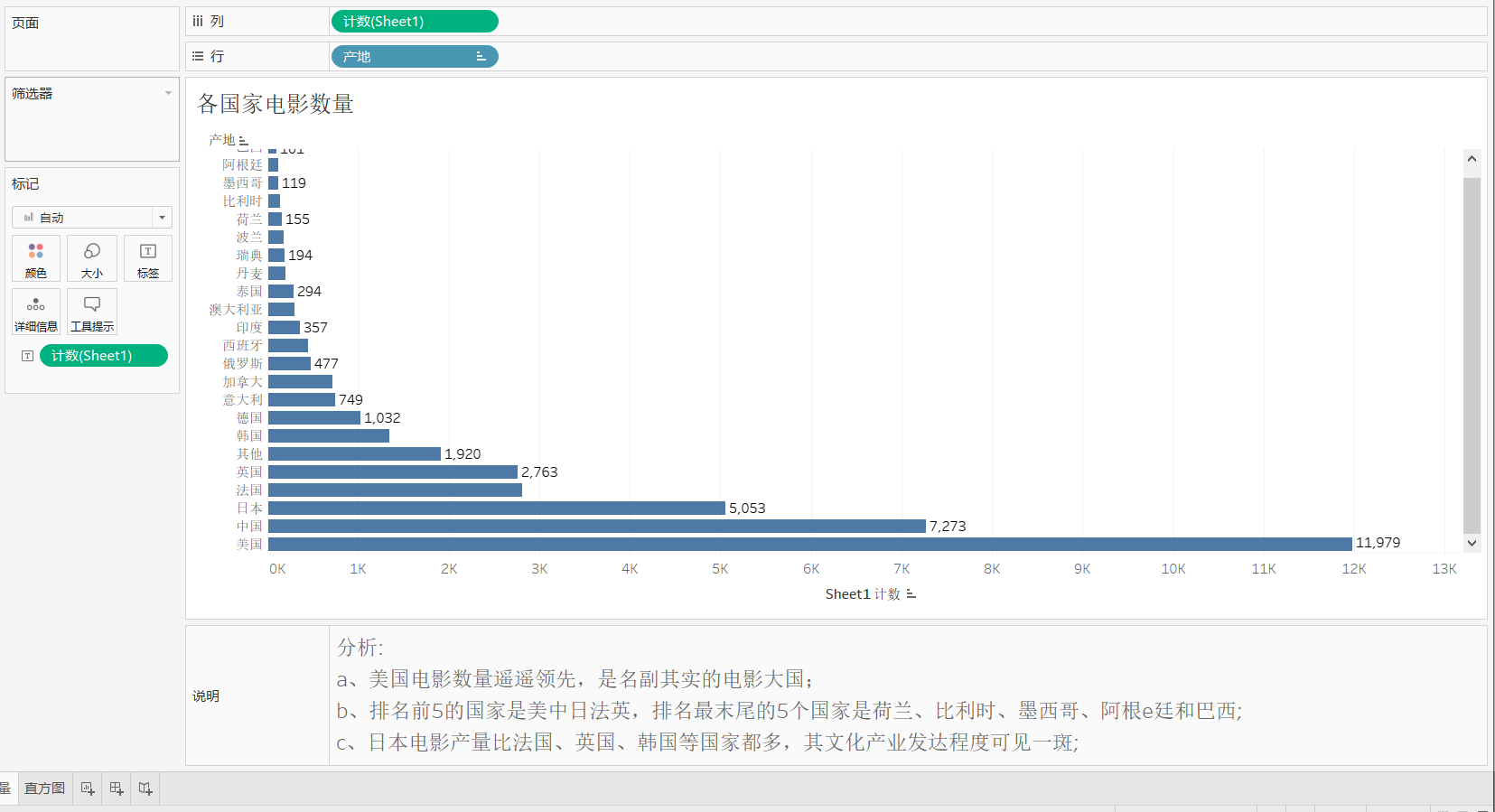Switch to the 直方图 sheet tab
The height and width of the screenshot is (812, 1495).
pyautogui.click(x=44, y=789)
